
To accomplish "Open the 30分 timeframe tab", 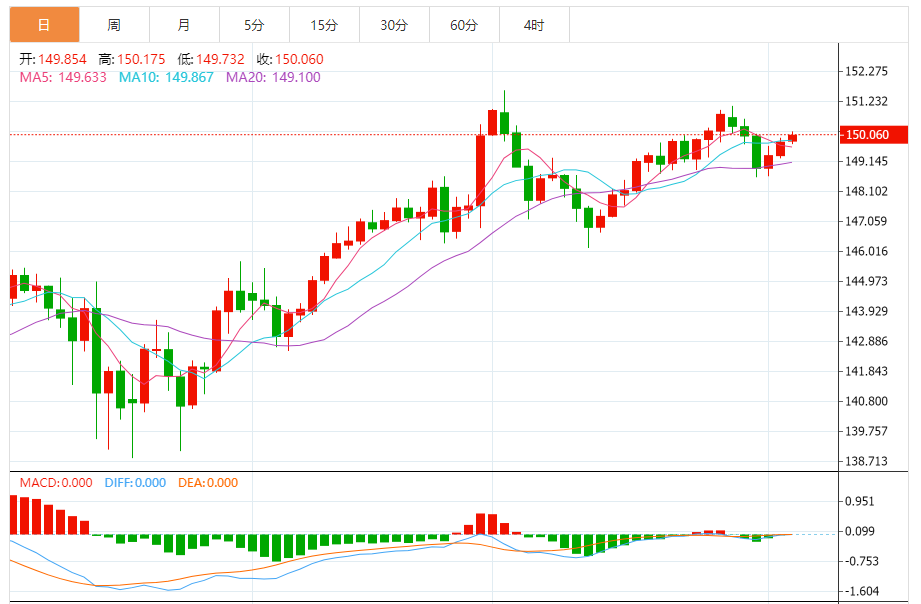I will (x=394, y=25).
